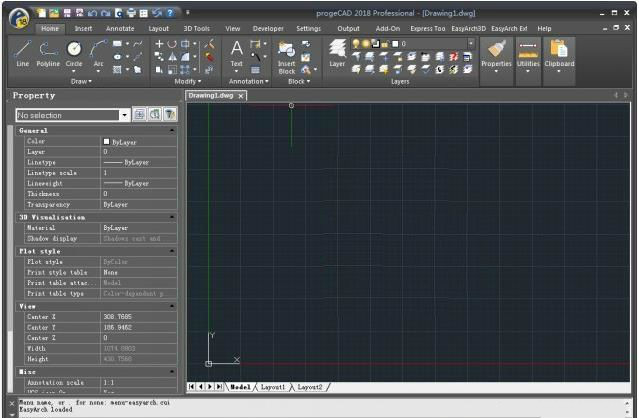Switch to the Layout1 tab
The width and height of the screenshot is (639, 418).
tap(273, 386)
